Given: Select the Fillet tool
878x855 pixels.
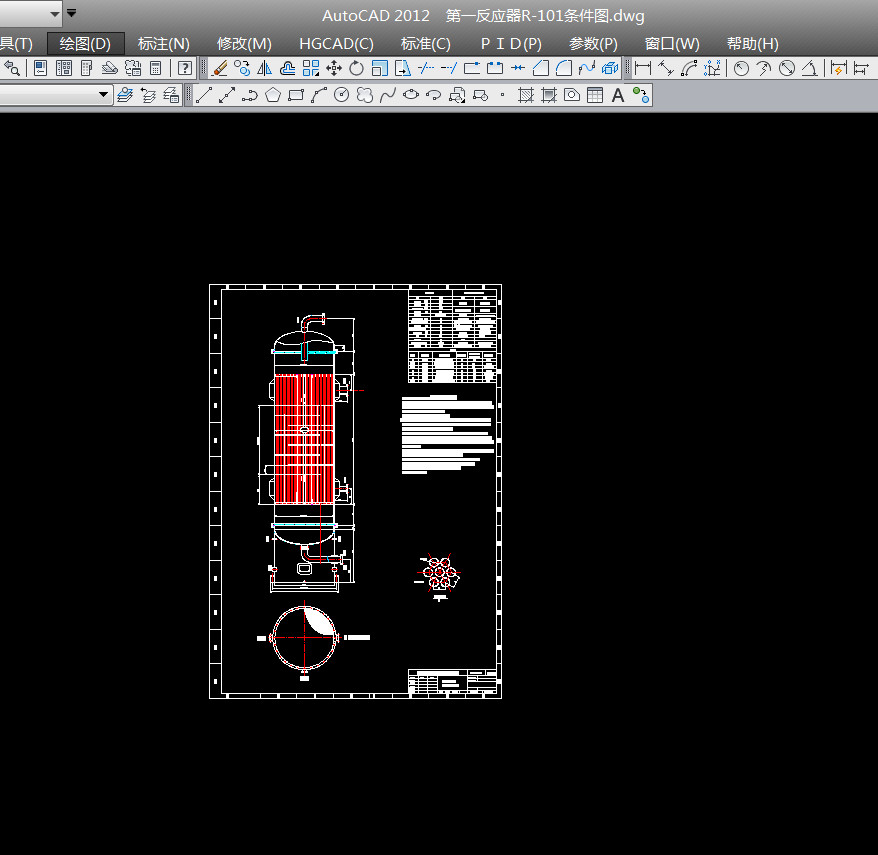Looking at the screenshot, I should pos(564,68).
